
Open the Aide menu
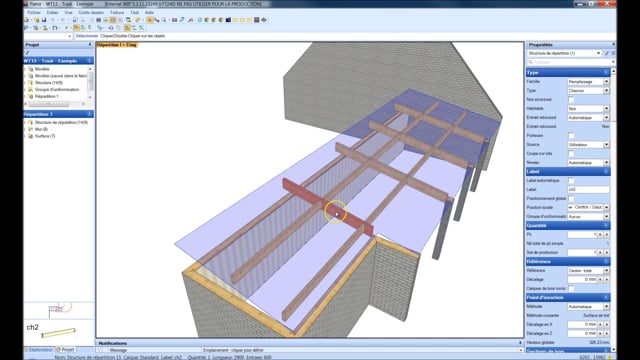click(149, 12)
